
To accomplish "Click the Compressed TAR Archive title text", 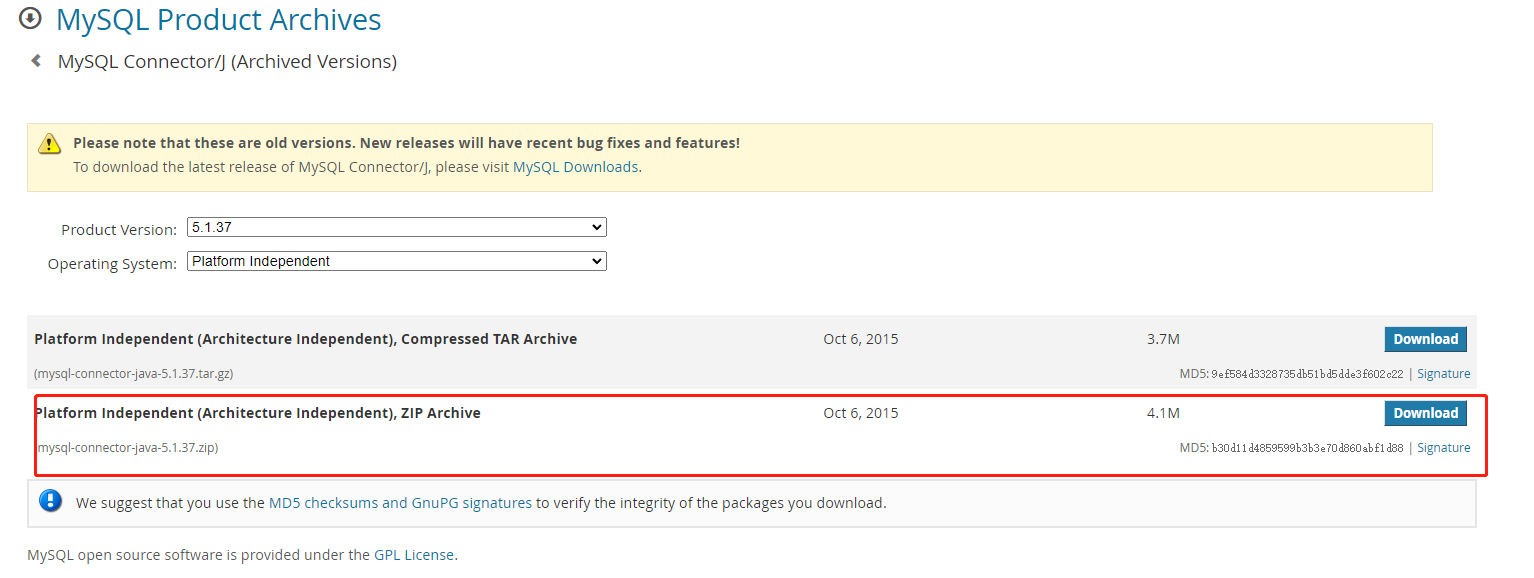I will click(x=306, y=339).
